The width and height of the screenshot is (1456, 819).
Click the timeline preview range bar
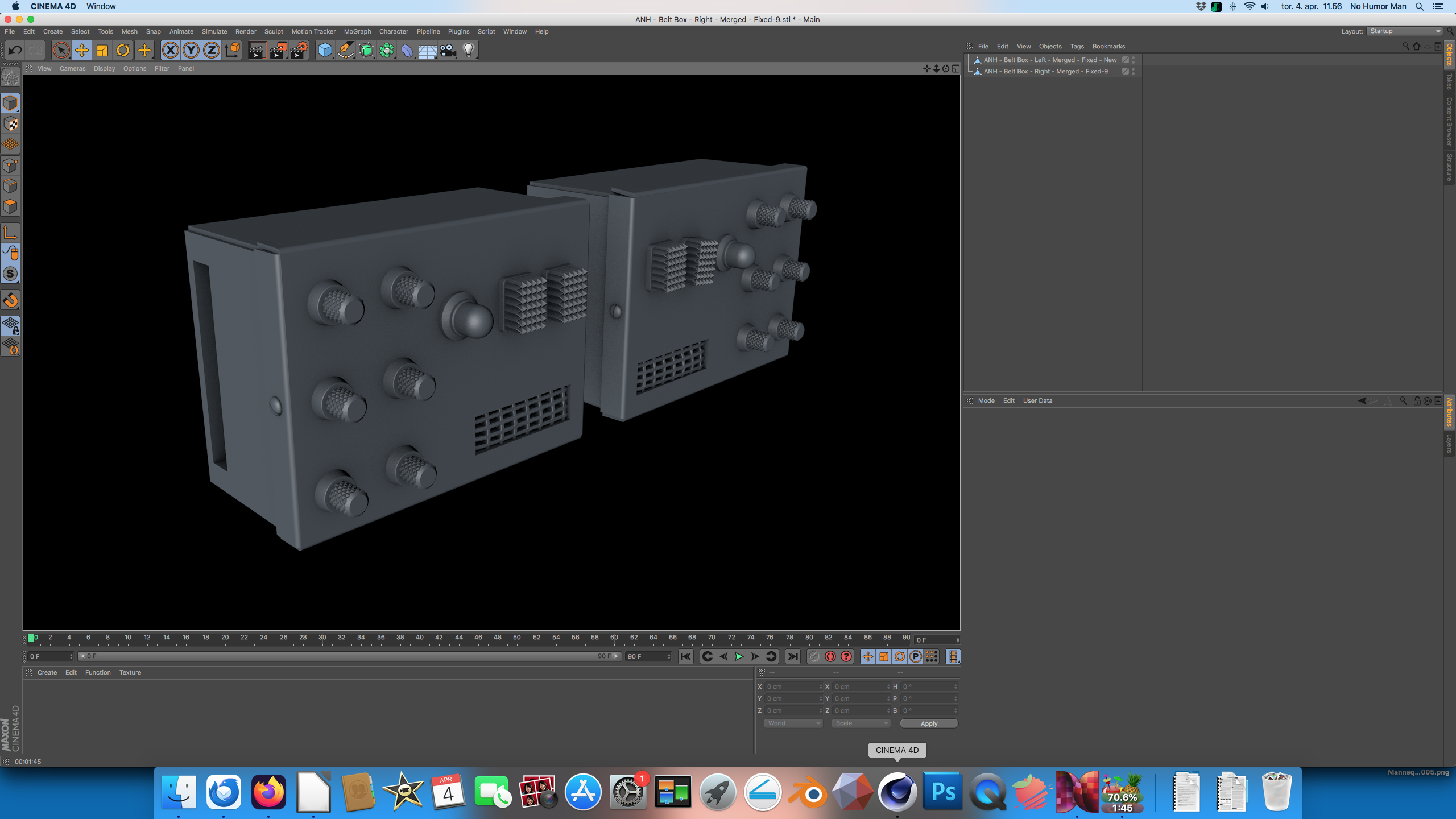point(349,656)
